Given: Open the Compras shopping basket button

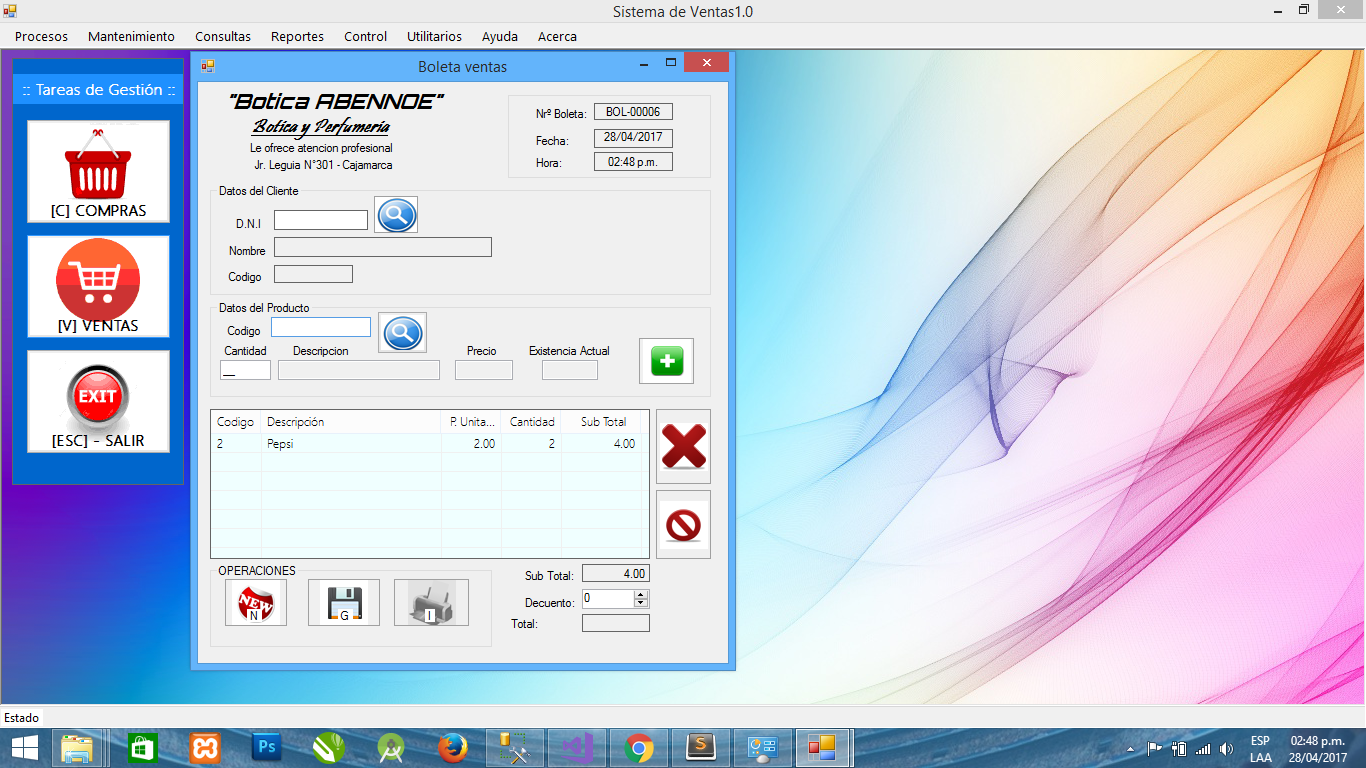Looking at the screenshot, I should coord(98,171).
